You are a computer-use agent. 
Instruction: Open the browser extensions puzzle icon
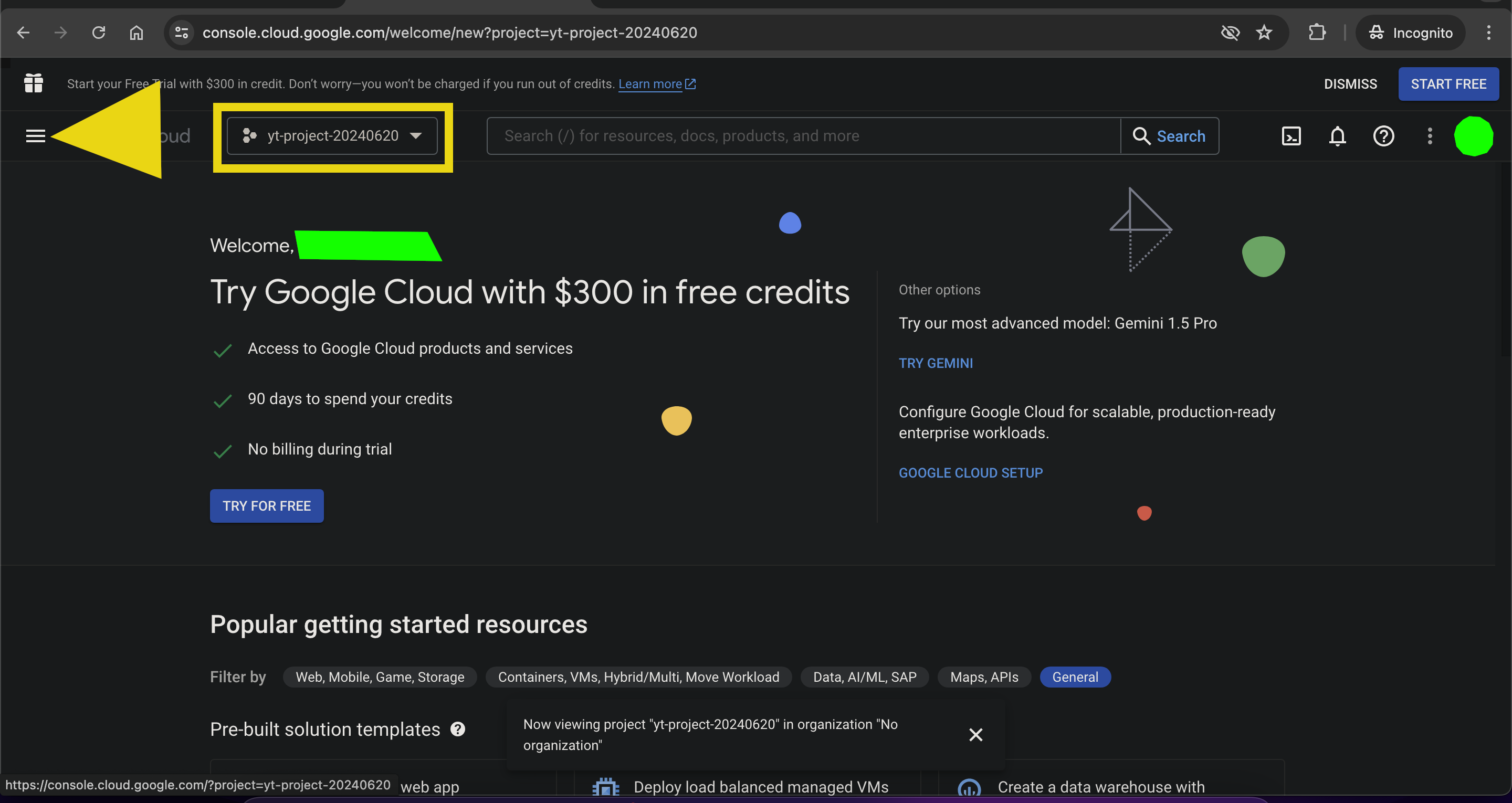pos(1317,33)
